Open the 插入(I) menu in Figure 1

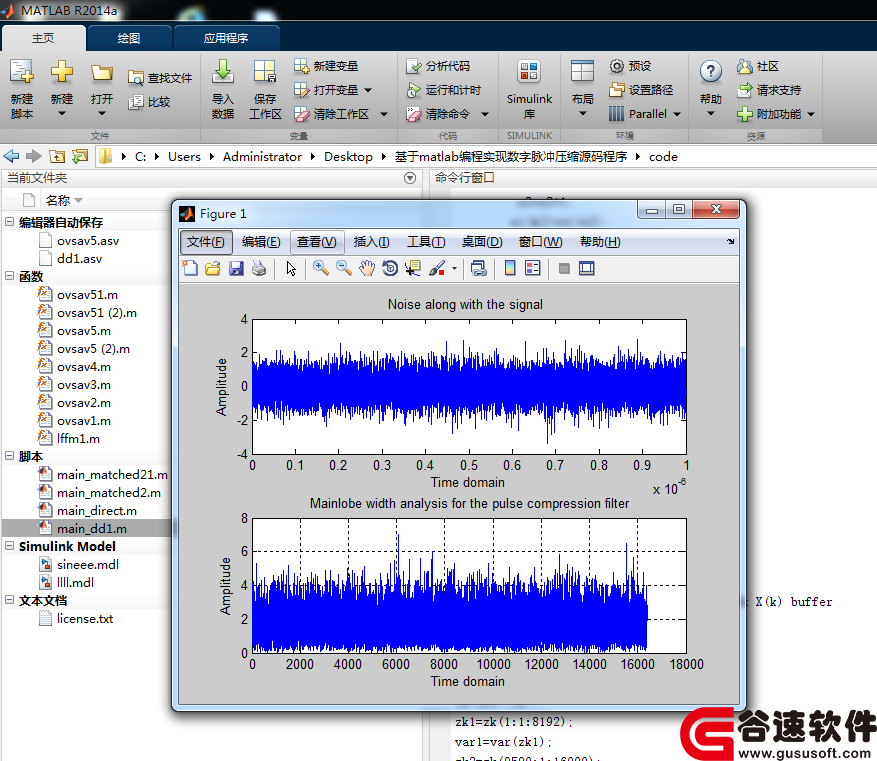371,242
